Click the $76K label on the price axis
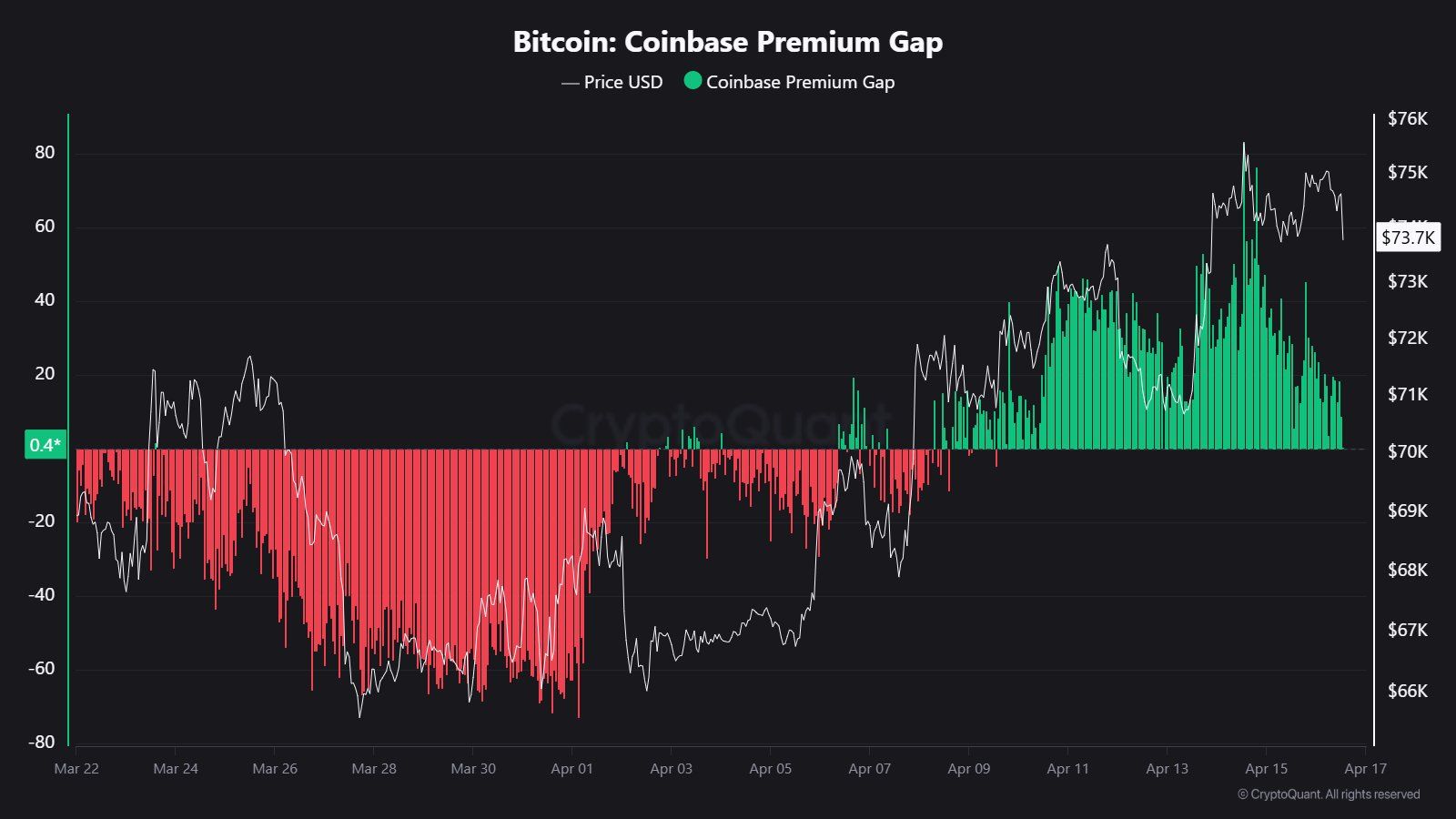This screenshot has width=1456, height=819. pos(1407,118)
